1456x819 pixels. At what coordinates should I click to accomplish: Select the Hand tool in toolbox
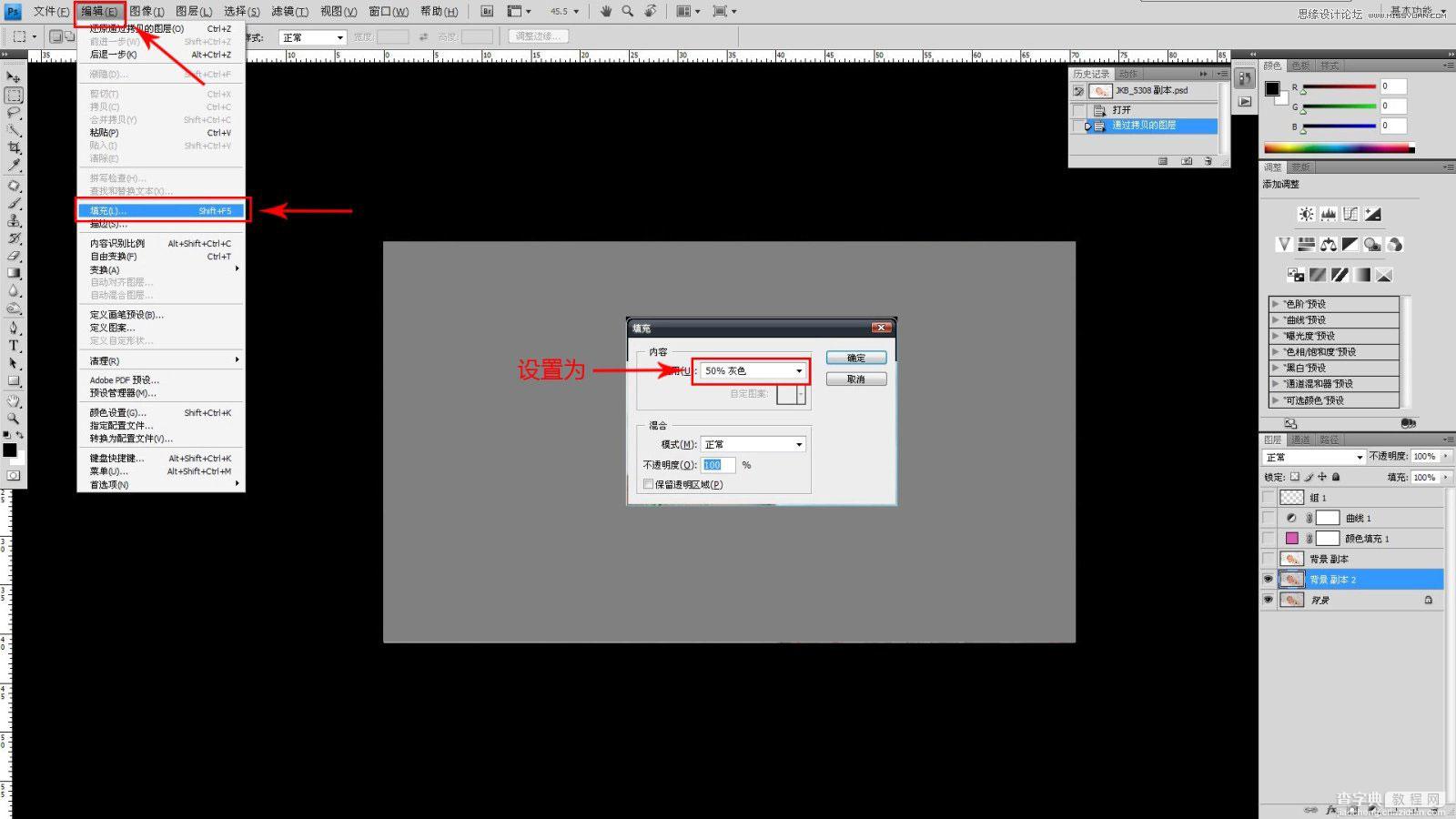coord(14,400)
